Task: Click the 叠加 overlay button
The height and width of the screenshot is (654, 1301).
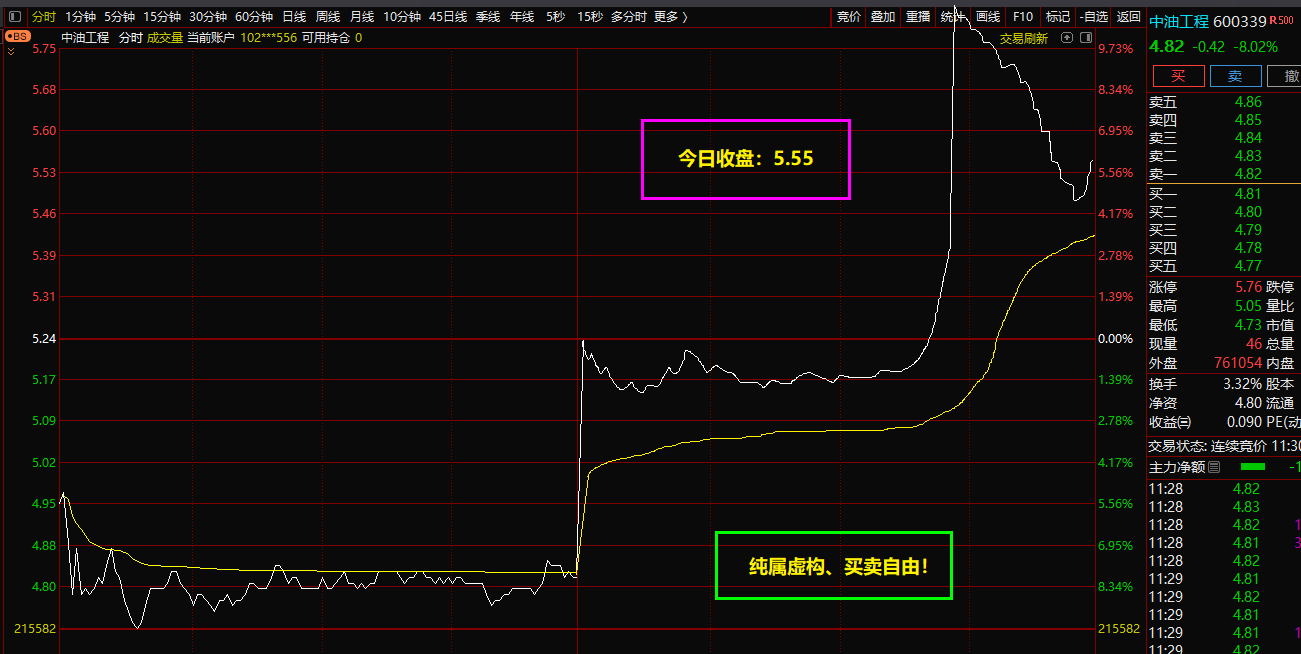Action: [883, 17]
